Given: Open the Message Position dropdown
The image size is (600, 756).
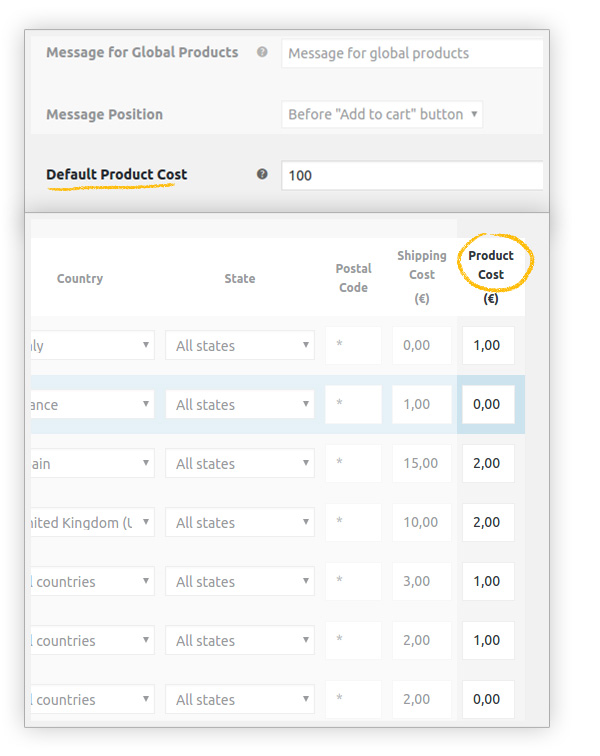Looking at the screenshot, I should [x=382, y=114].
